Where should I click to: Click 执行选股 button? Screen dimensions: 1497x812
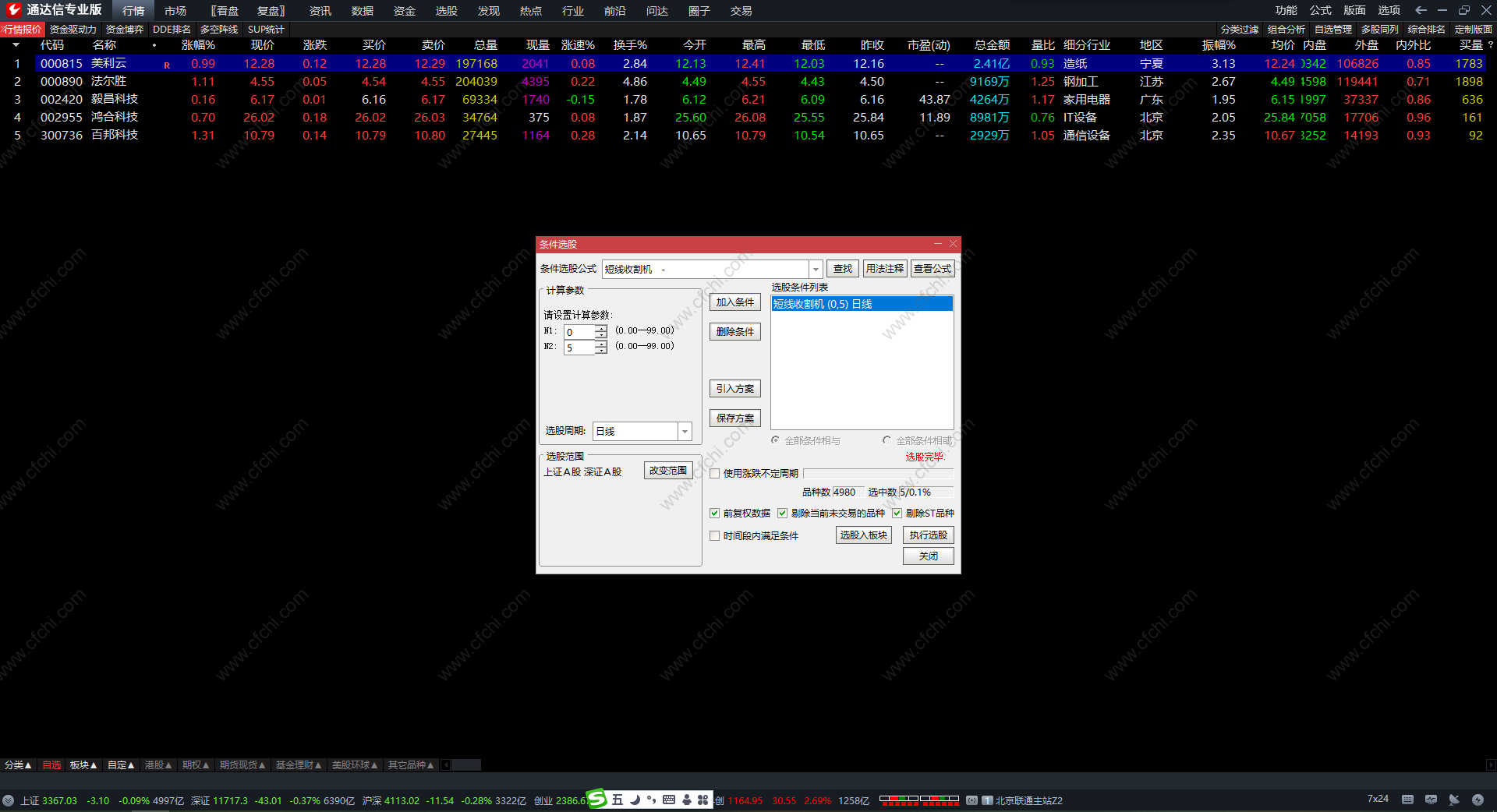point(928,535)
